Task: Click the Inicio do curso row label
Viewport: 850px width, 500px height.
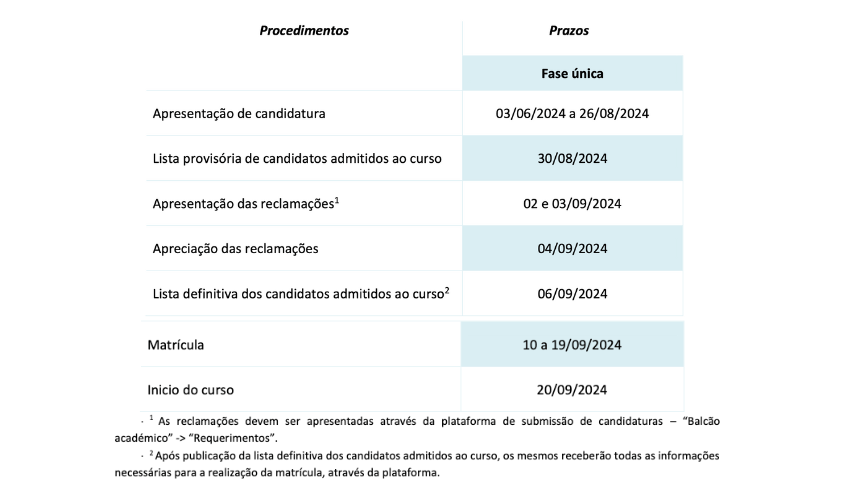Action: tap(190, 390)
